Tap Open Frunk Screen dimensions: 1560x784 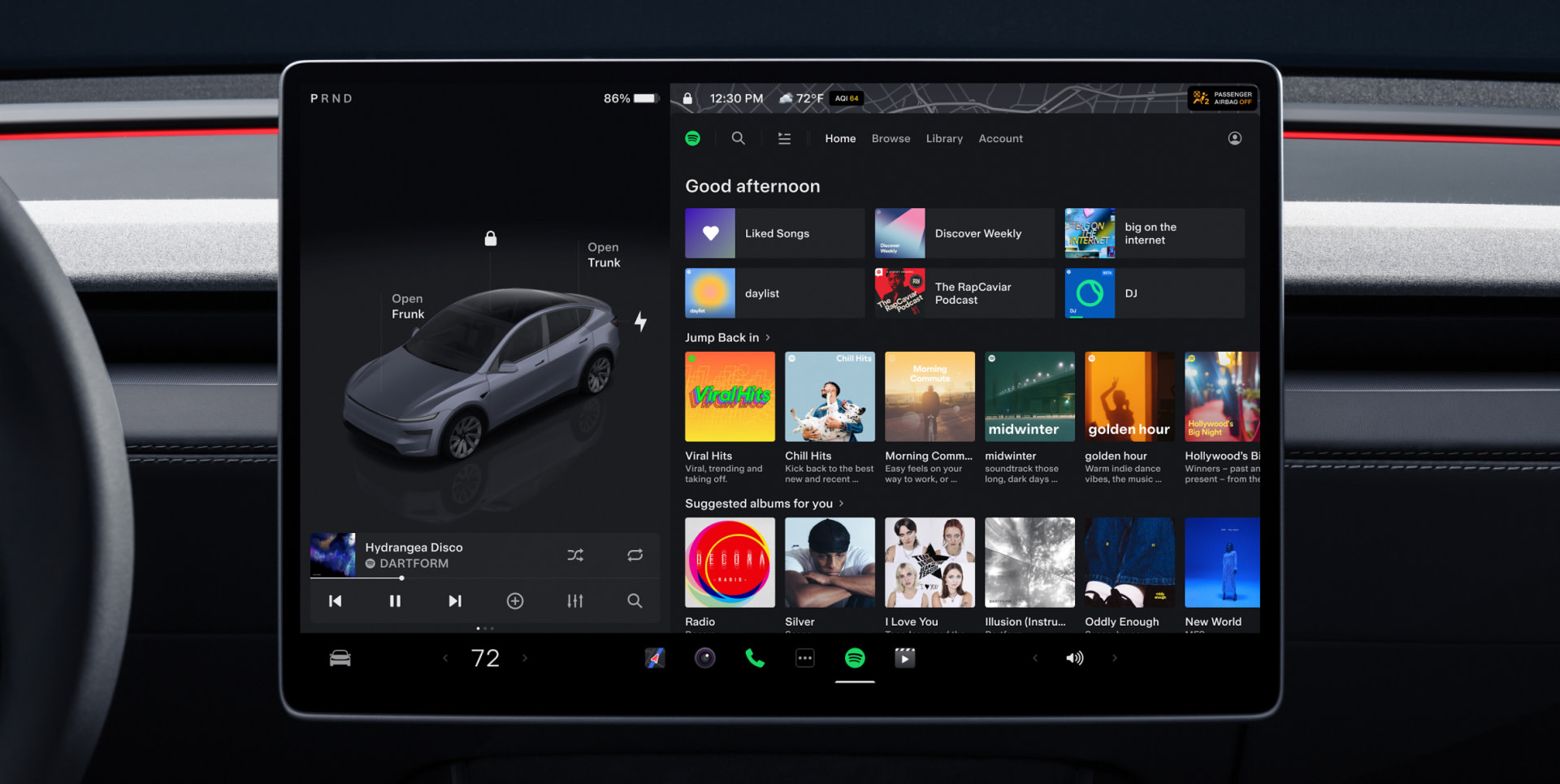408,306
